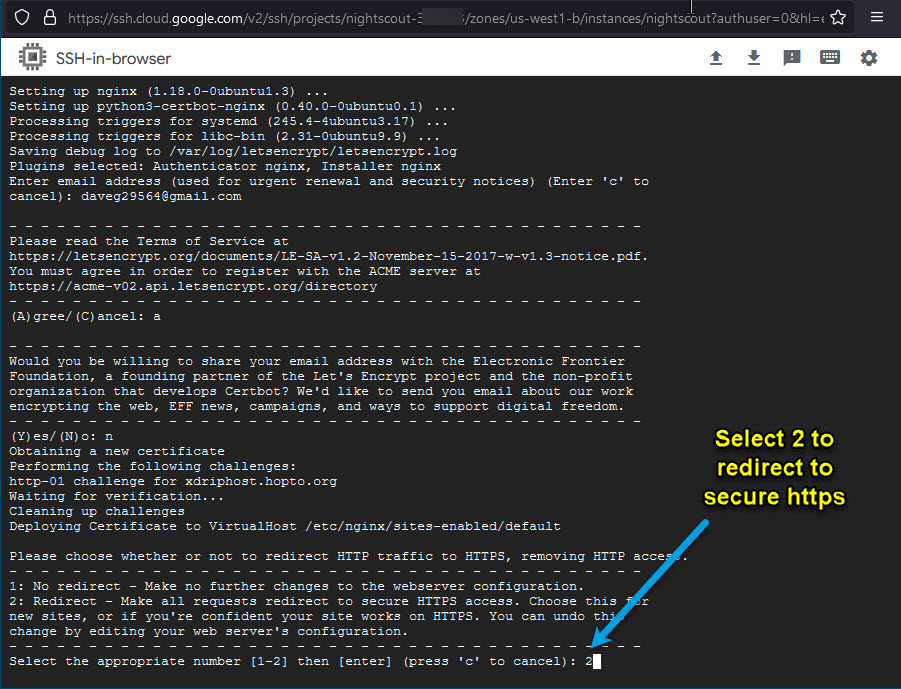Viewport: 901px width, 689px height.
Task: Click the Let's Encrypt terms PDF URL
Action: 328,256
